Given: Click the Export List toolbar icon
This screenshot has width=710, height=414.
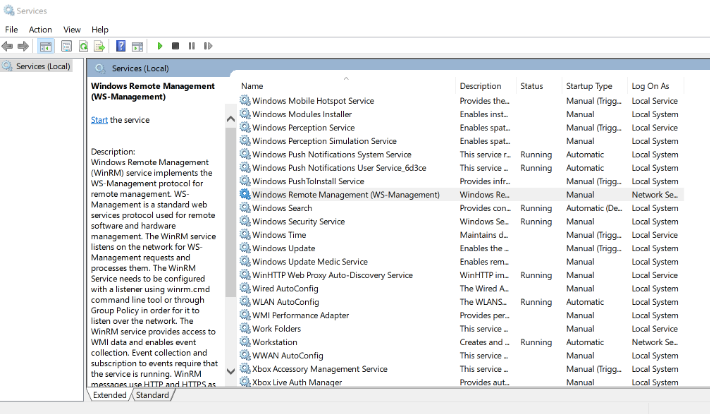Looking at the screenshot, I should point(99,46).
